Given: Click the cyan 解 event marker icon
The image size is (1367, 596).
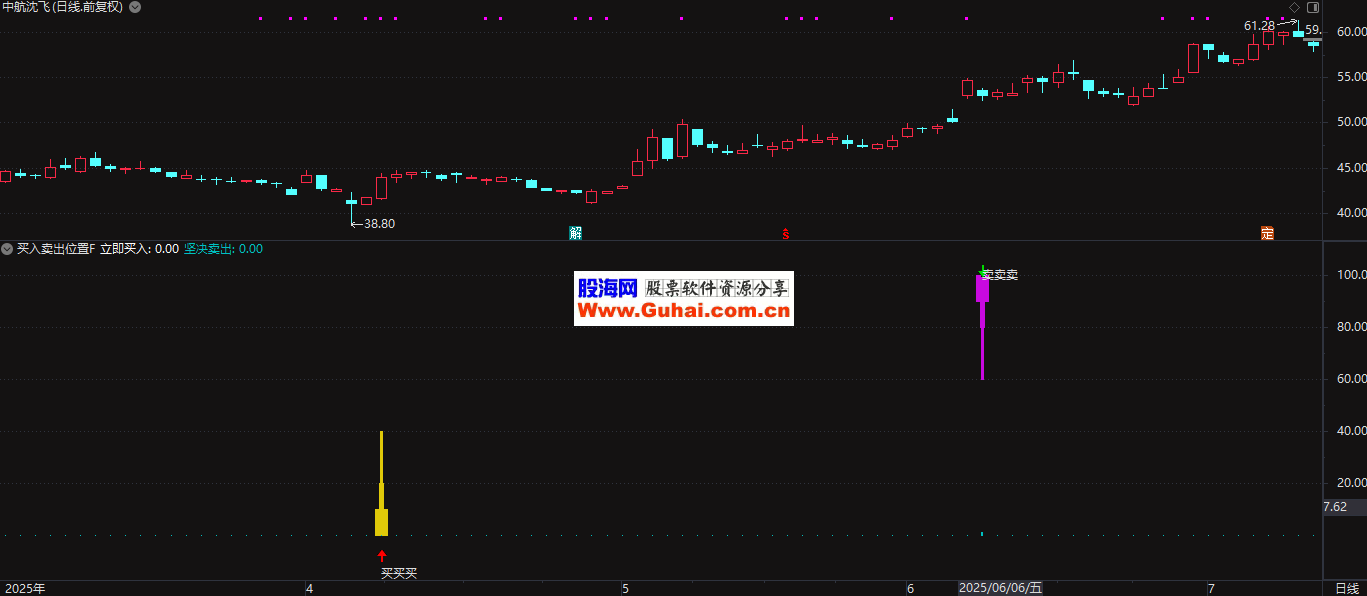Looking at the screenshot, I should [575, 233].
